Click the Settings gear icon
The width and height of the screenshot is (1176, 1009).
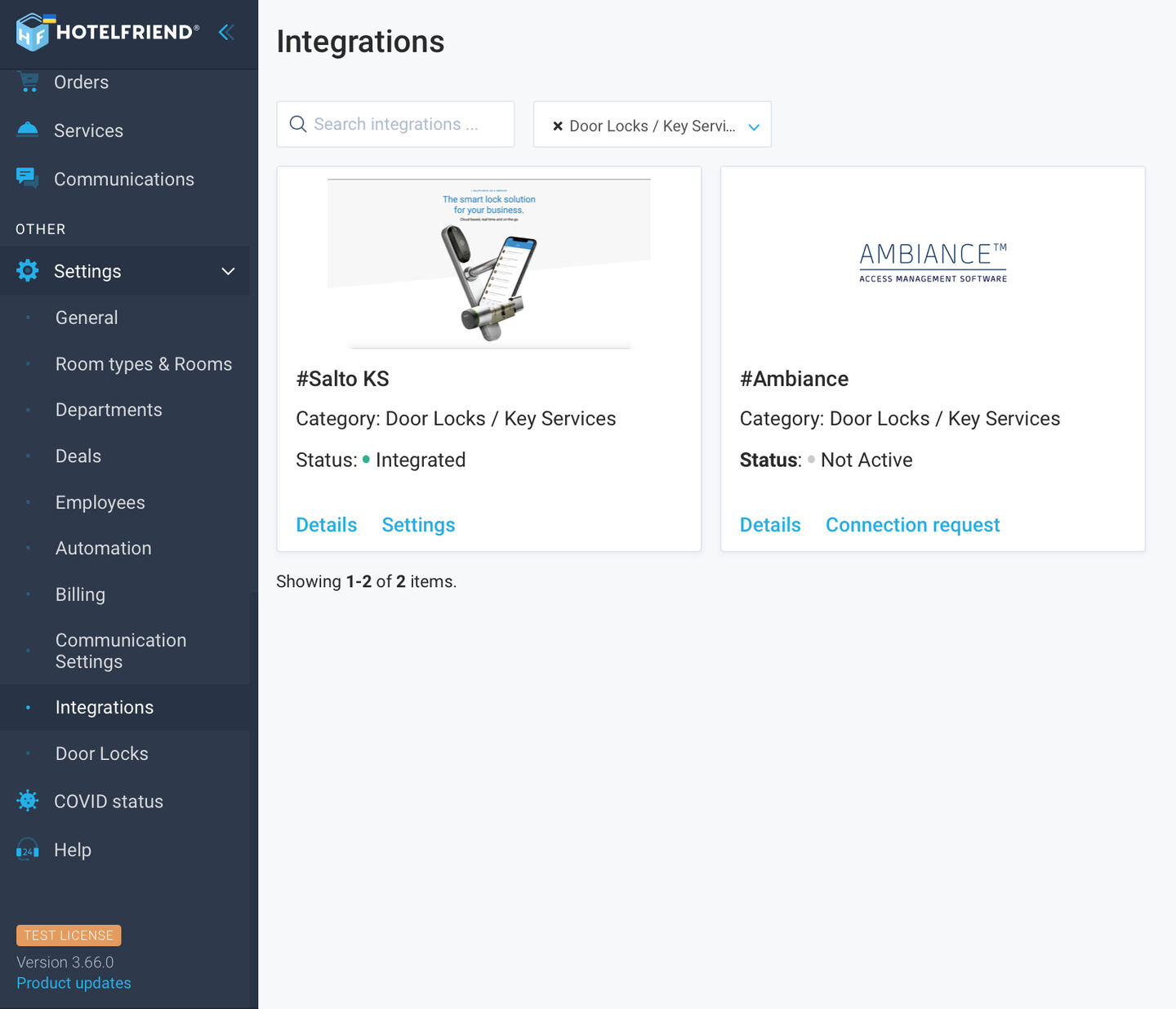tap(28, 270)
